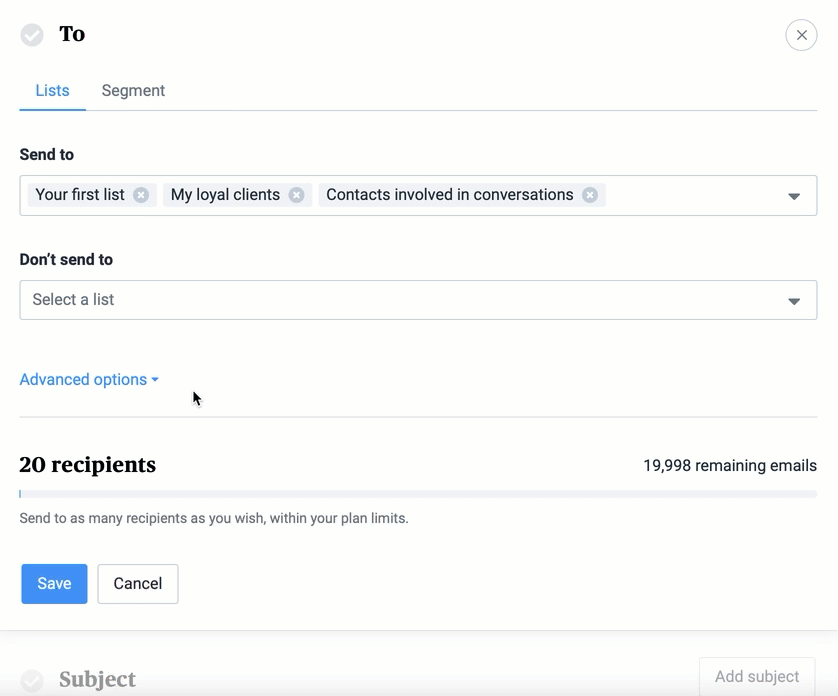Viewport: 838px width, 696px height.
Task: Click the Subject section checkmark icon
Action: click(x=32, y=680)
